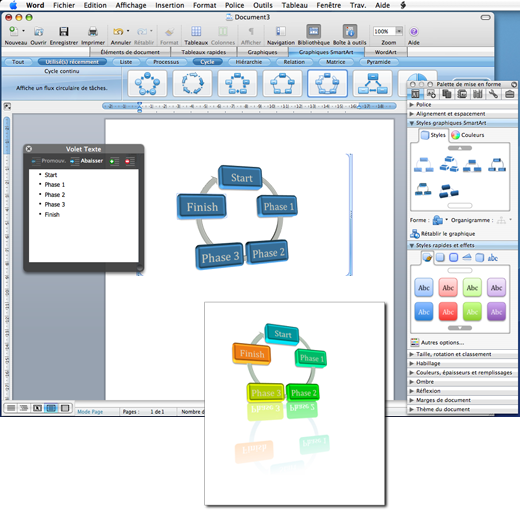Click Autres options link

click(x=442, y=342)
